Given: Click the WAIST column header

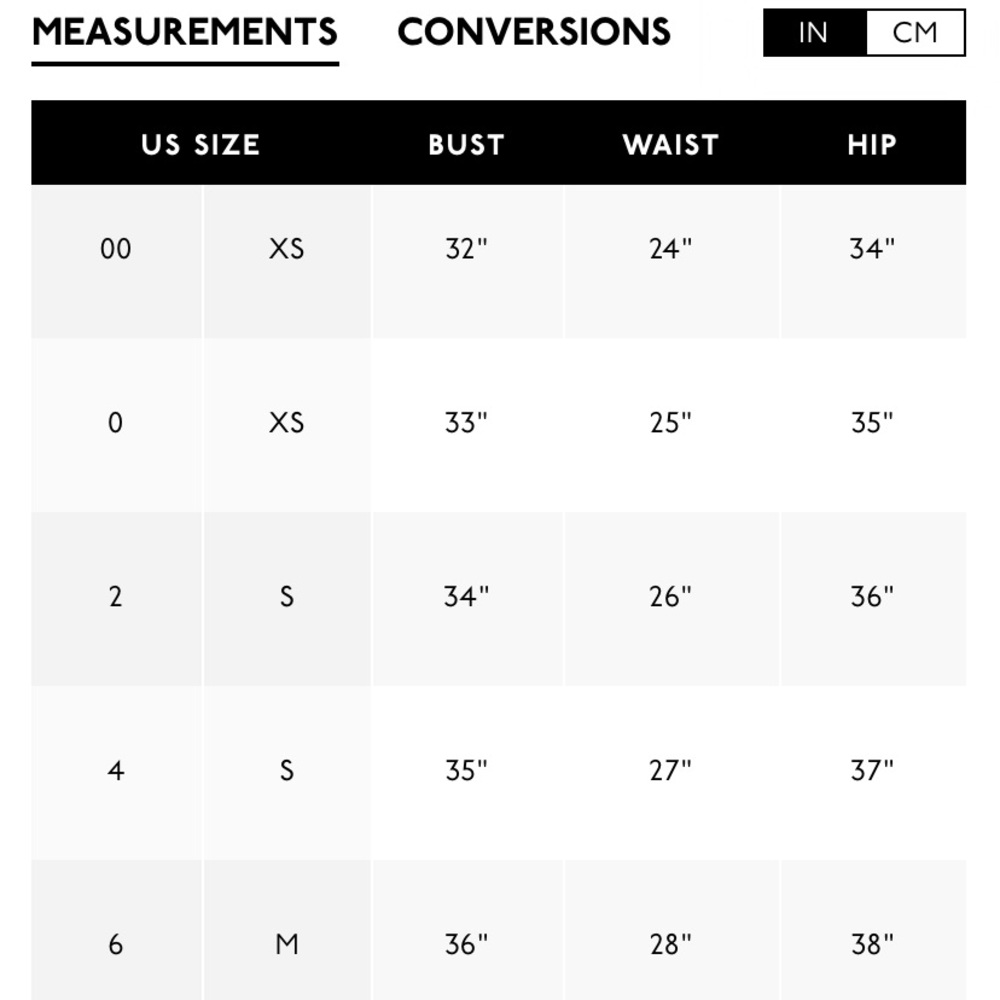Looking at the screenshot, I should pos(671,145).
